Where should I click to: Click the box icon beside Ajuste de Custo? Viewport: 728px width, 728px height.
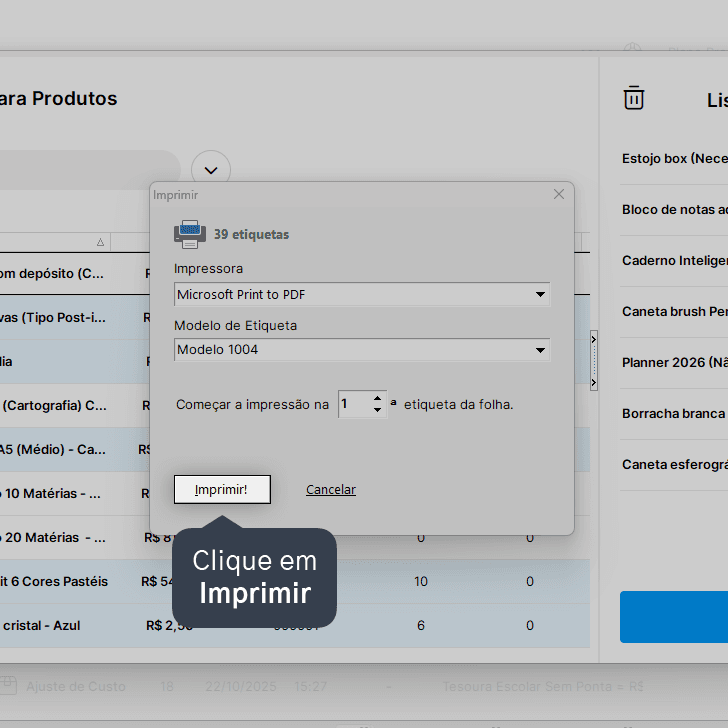(8, 686)
